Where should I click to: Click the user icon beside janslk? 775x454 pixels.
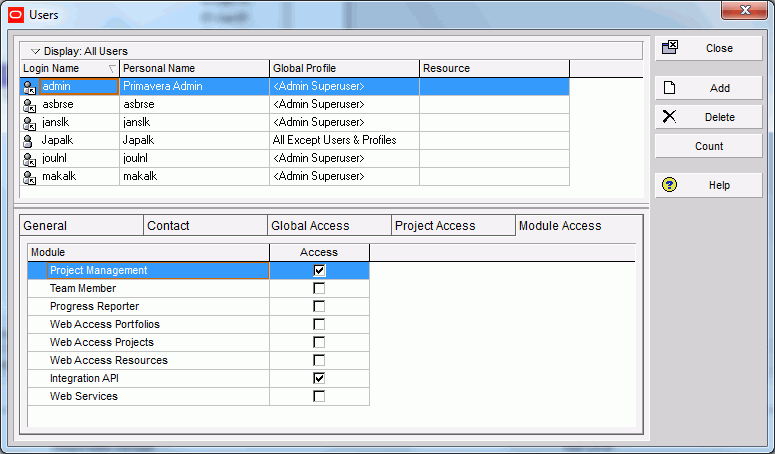click(30, 123)
